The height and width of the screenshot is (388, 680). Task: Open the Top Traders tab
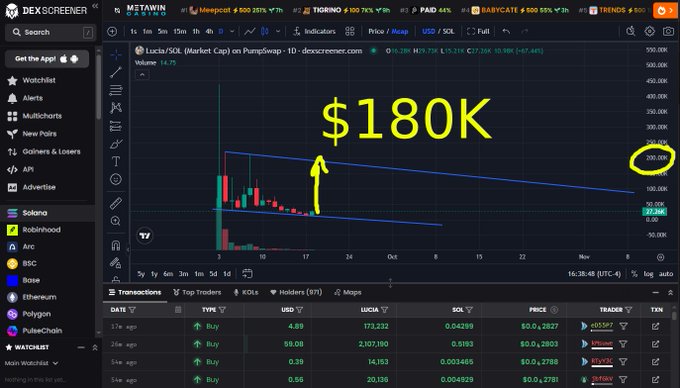(197, 292)
